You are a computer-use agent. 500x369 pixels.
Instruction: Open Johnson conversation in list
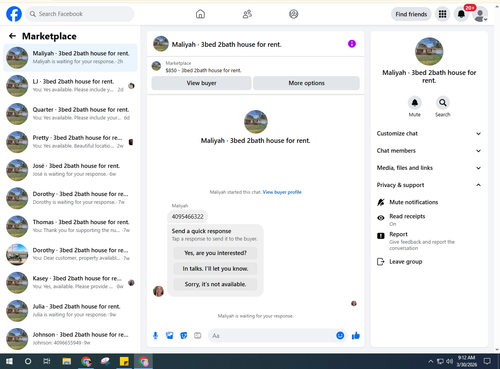tap(70, 339)
